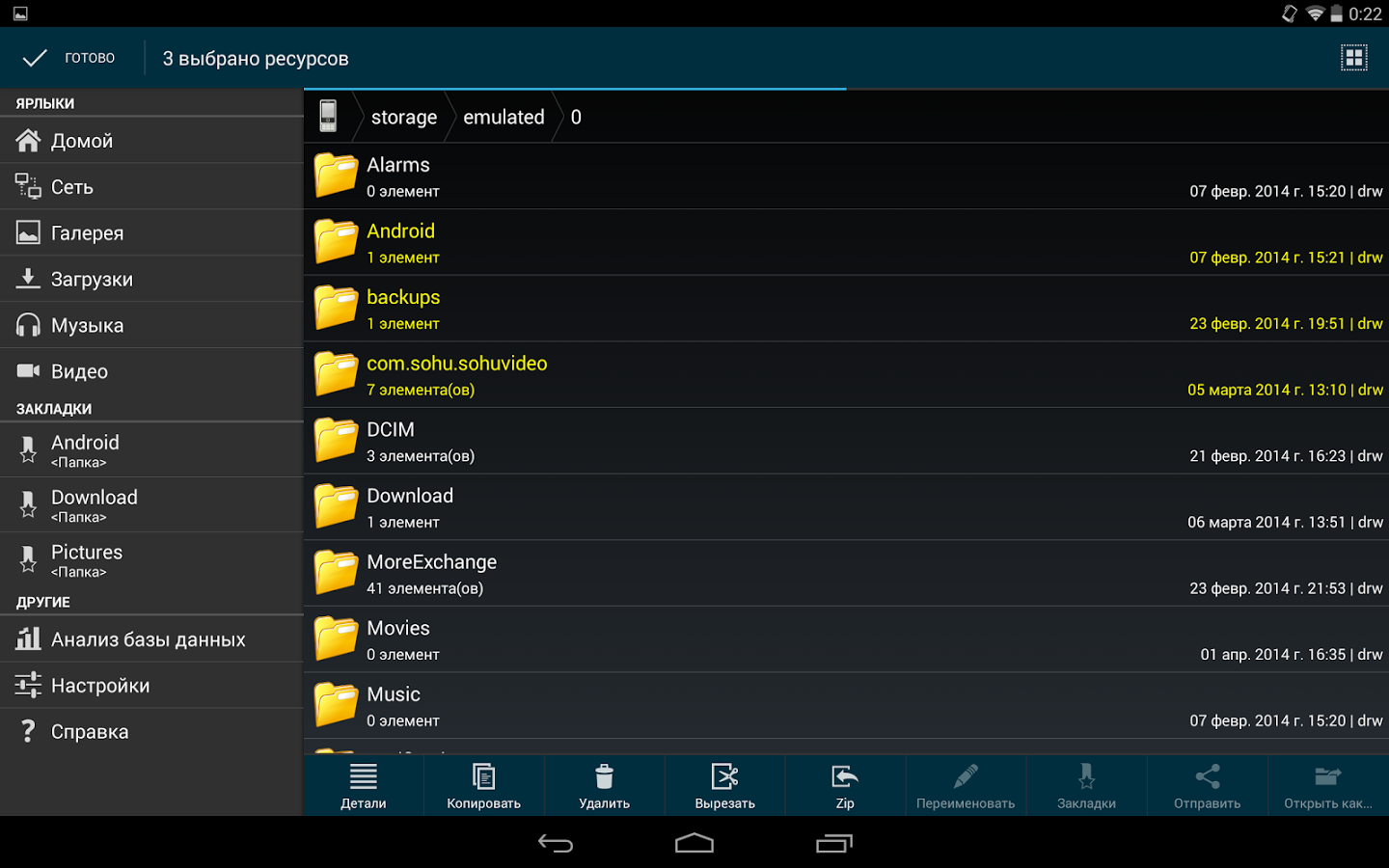
Task: Click the date '01 апр. 2014 г. 16:35'
Action: pos(1273,655)
